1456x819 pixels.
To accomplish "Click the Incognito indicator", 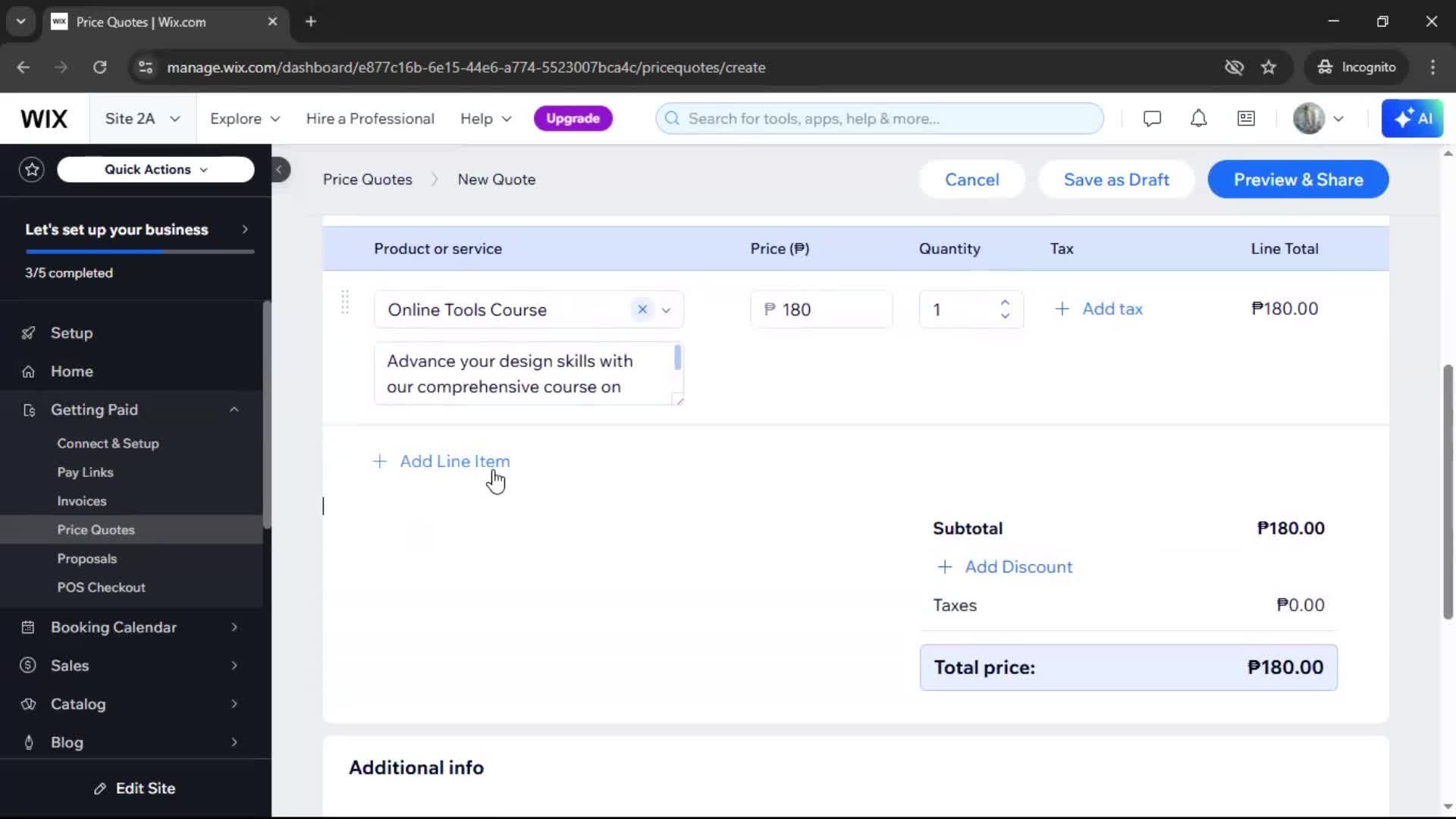I will [1357, 67].
